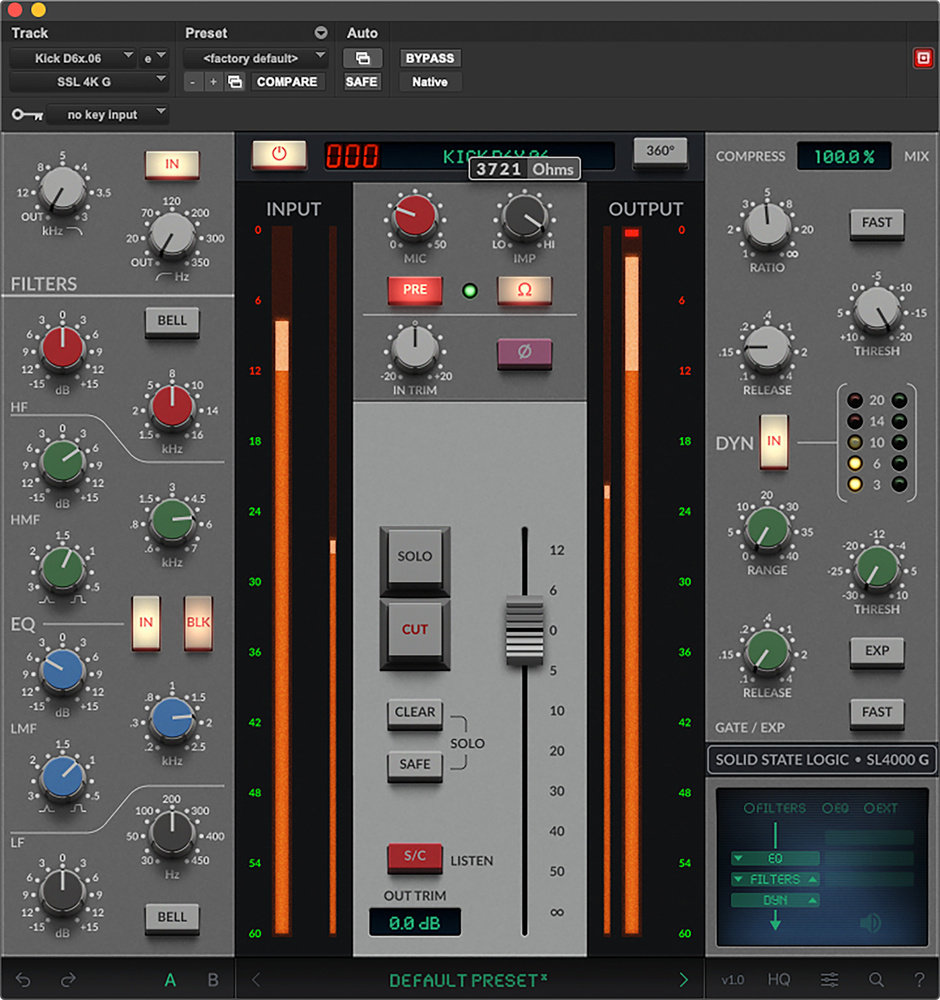940x1000 pixels.
Task: Open the insert 'e' dropdown
Action: pos(155,58)
